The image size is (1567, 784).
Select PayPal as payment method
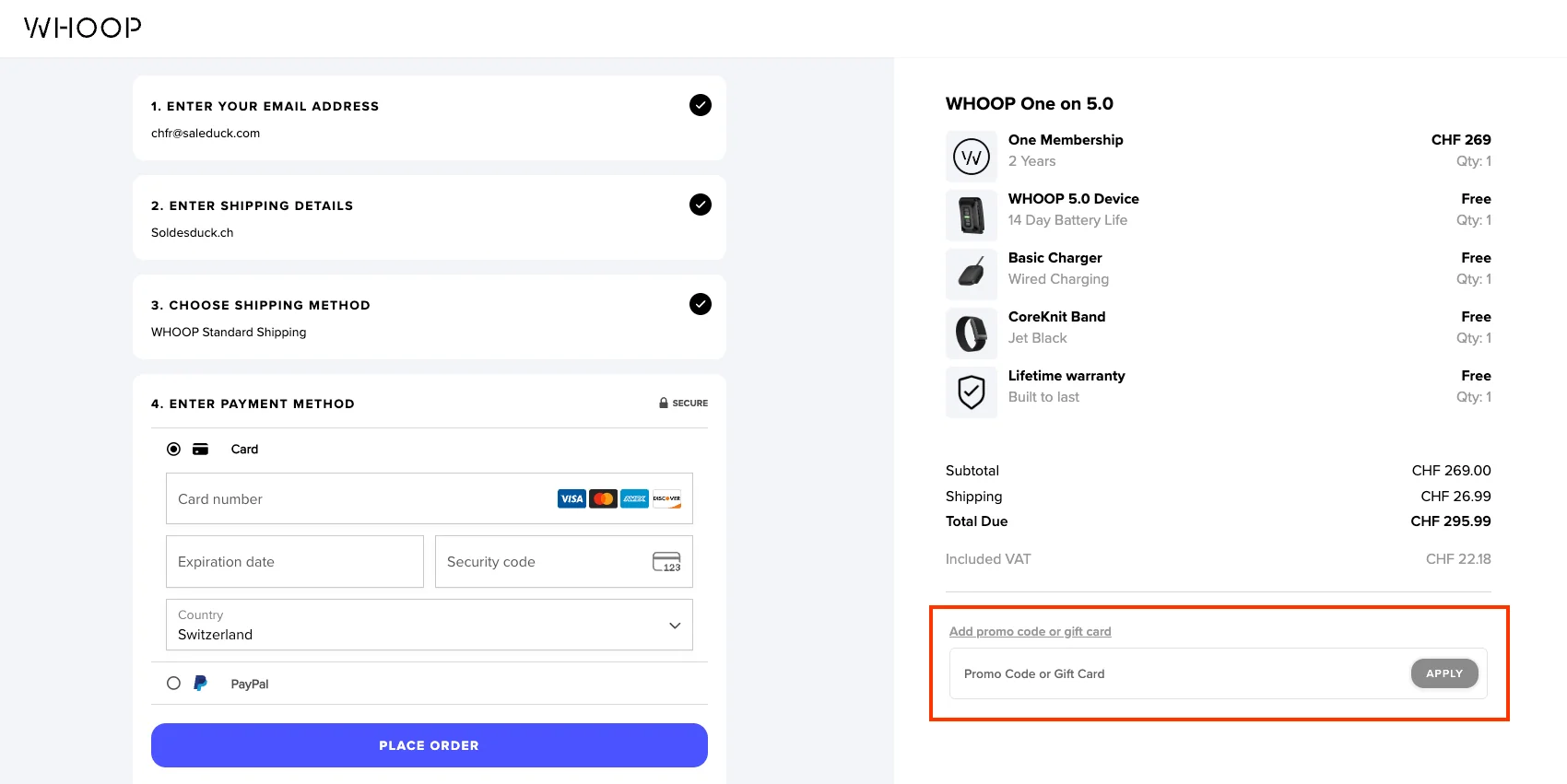click(173, 683)
